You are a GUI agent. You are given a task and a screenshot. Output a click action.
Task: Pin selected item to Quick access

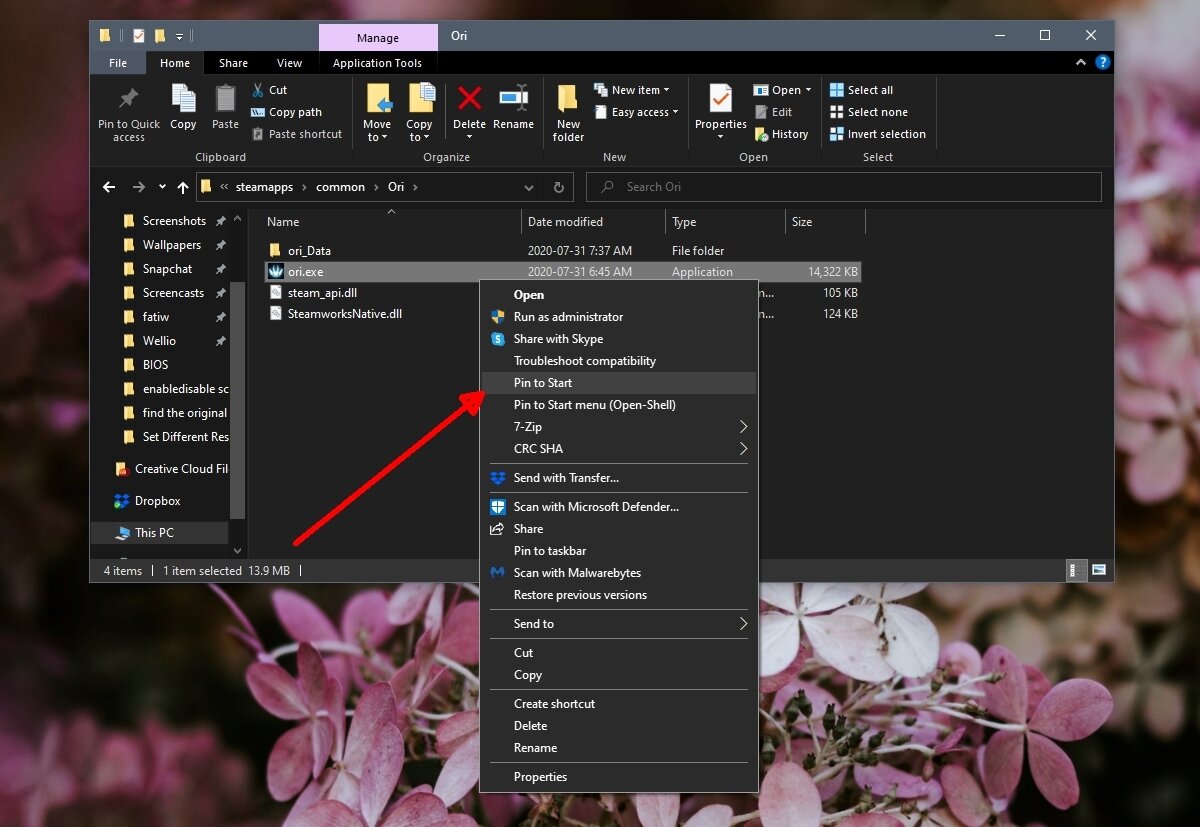(x=127, y=112)
